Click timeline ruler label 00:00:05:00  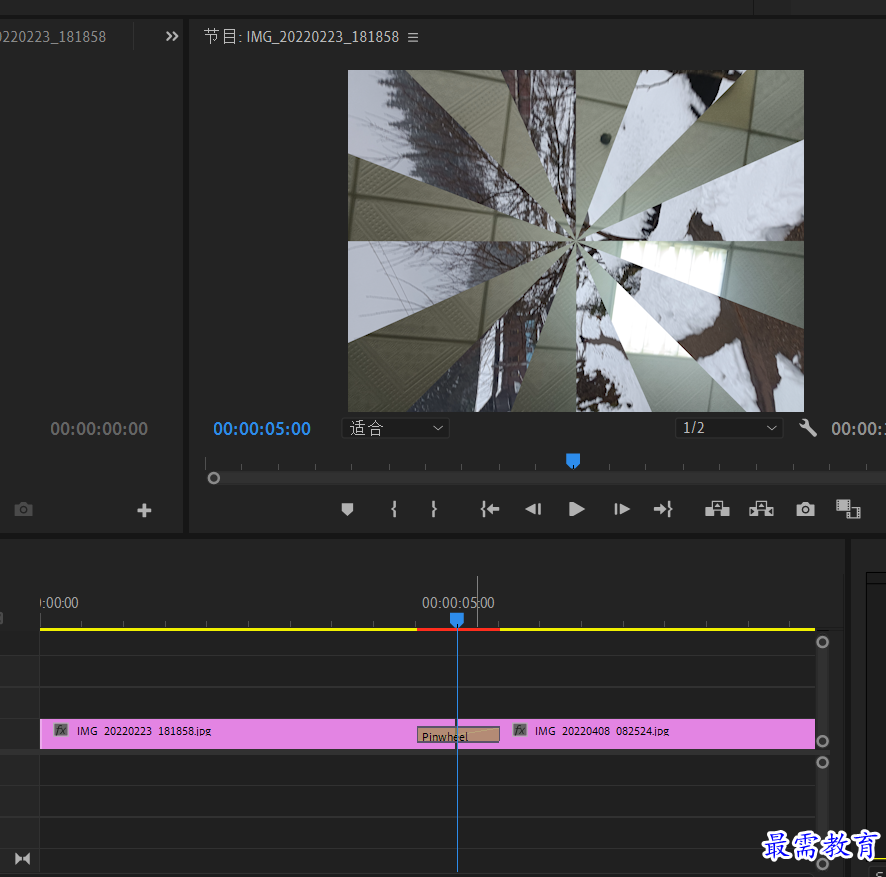(x=458, y=603)
